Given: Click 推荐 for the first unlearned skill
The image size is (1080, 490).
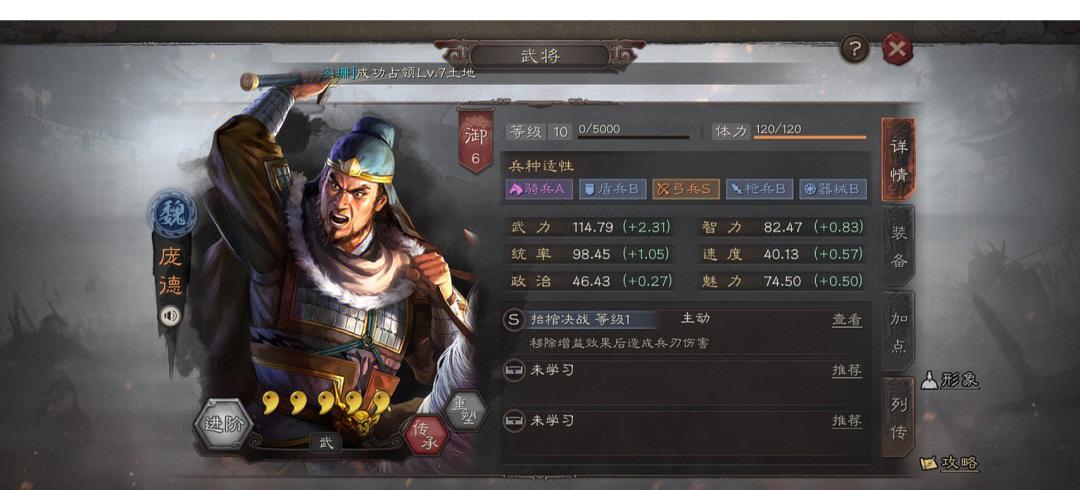Looking at the screenshot, I should click(x=847, y=370).
